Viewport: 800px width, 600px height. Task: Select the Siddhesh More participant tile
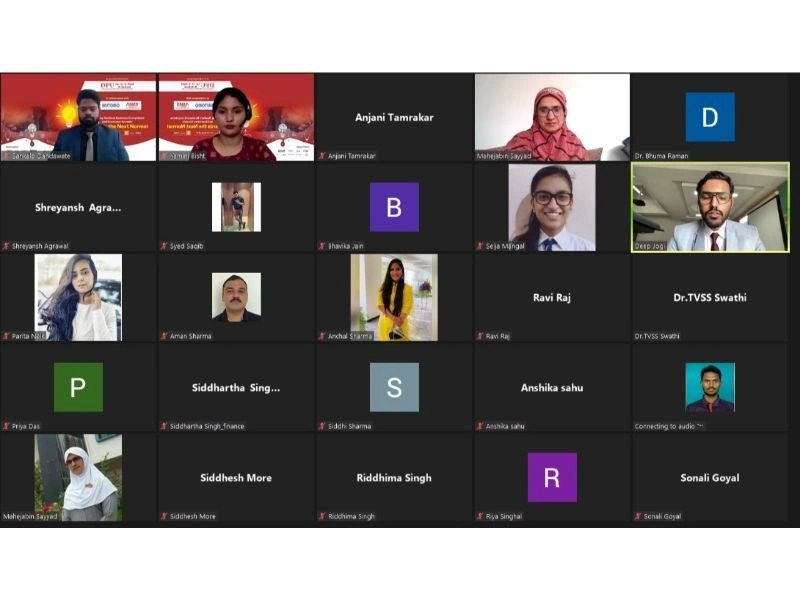(x=236, y=478)
